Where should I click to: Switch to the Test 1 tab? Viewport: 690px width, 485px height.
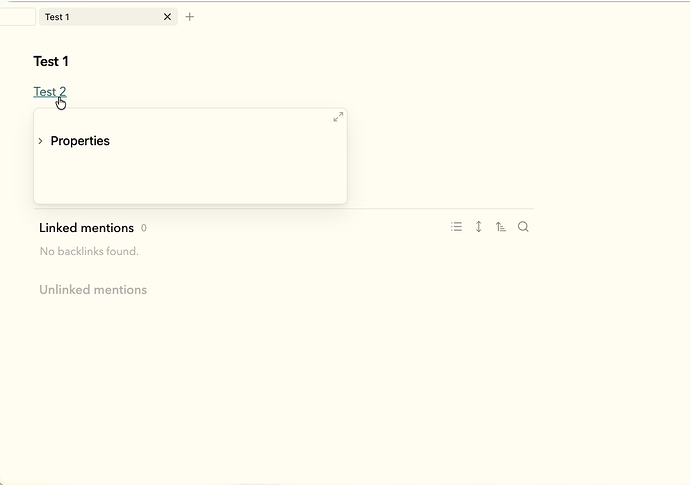click(98, 17)
